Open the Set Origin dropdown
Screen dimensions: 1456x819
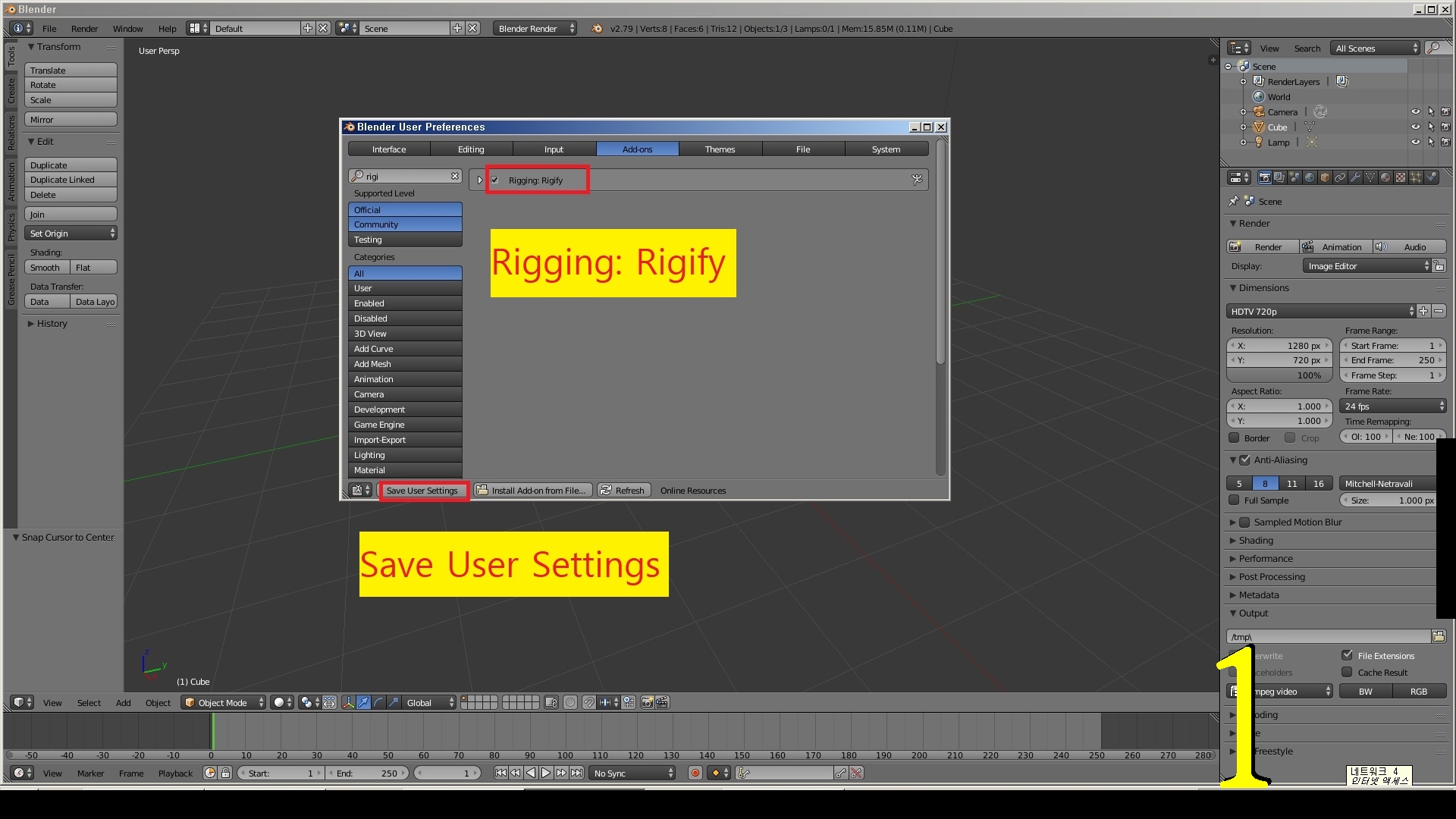(x=71, y=233)
